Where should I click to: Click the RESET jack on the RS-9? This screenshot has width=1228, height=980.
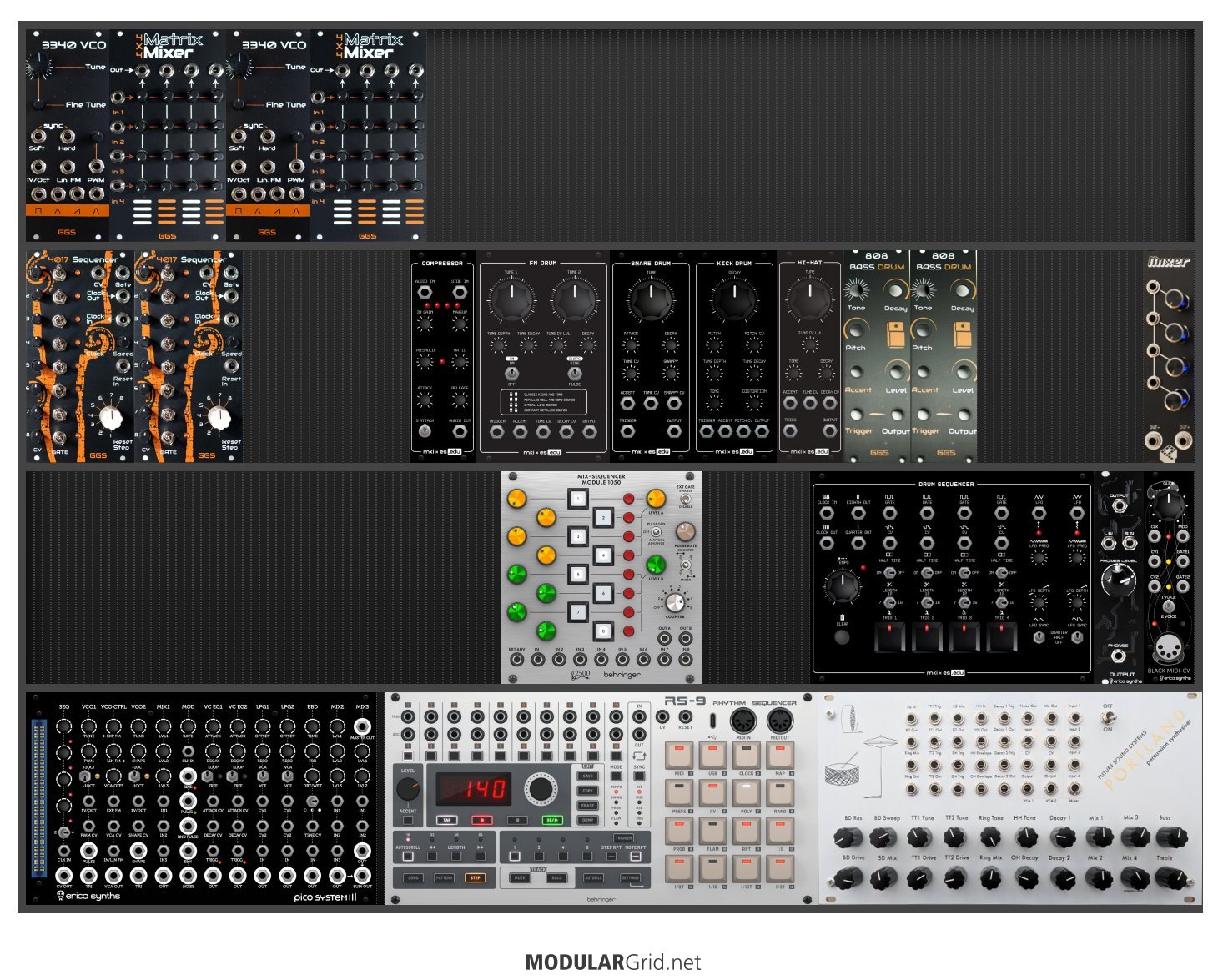click(685, 716)
